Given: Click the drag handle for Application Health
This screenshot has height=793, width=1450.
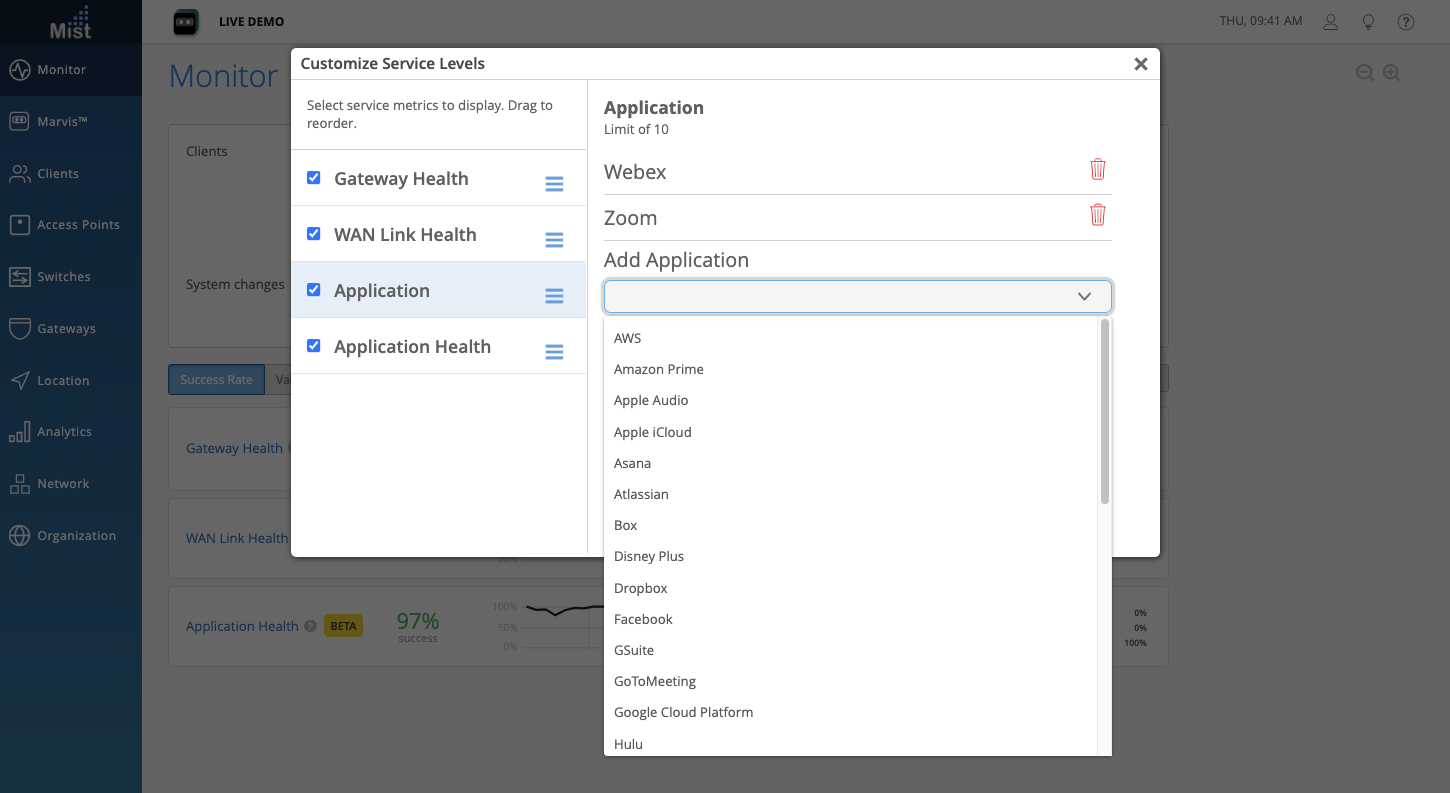Looking at the screenshot, I should pyautogui.click(x=554, y=352).
